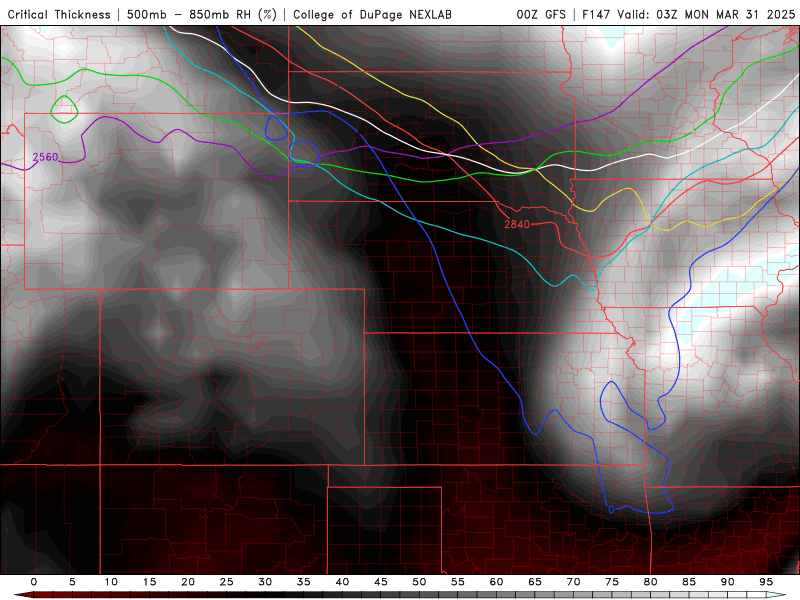
Task: Click the 00Z GFS model label
Action: click(x=541, y=14)
